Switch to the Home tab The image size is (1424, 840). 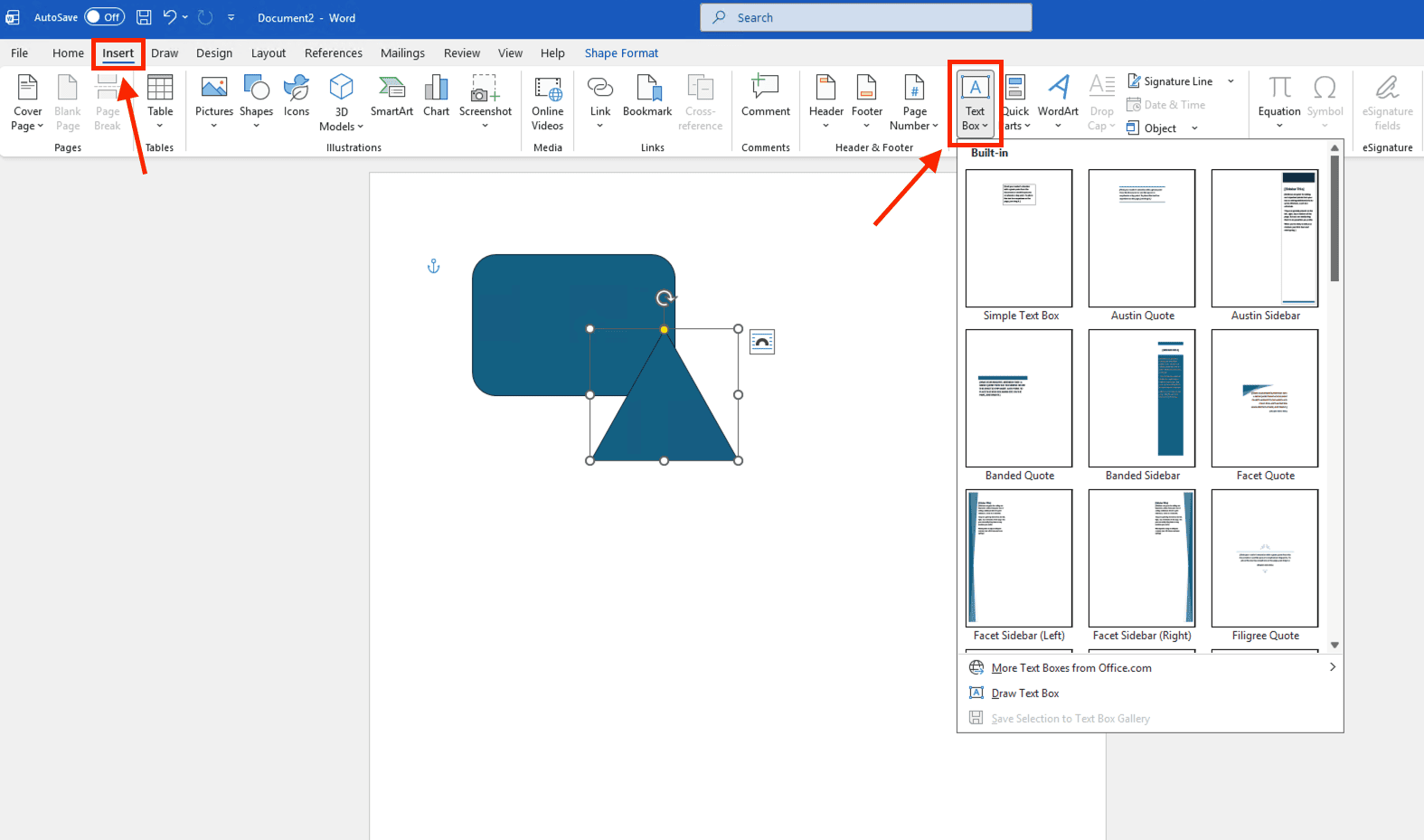[x=68, y=53]
